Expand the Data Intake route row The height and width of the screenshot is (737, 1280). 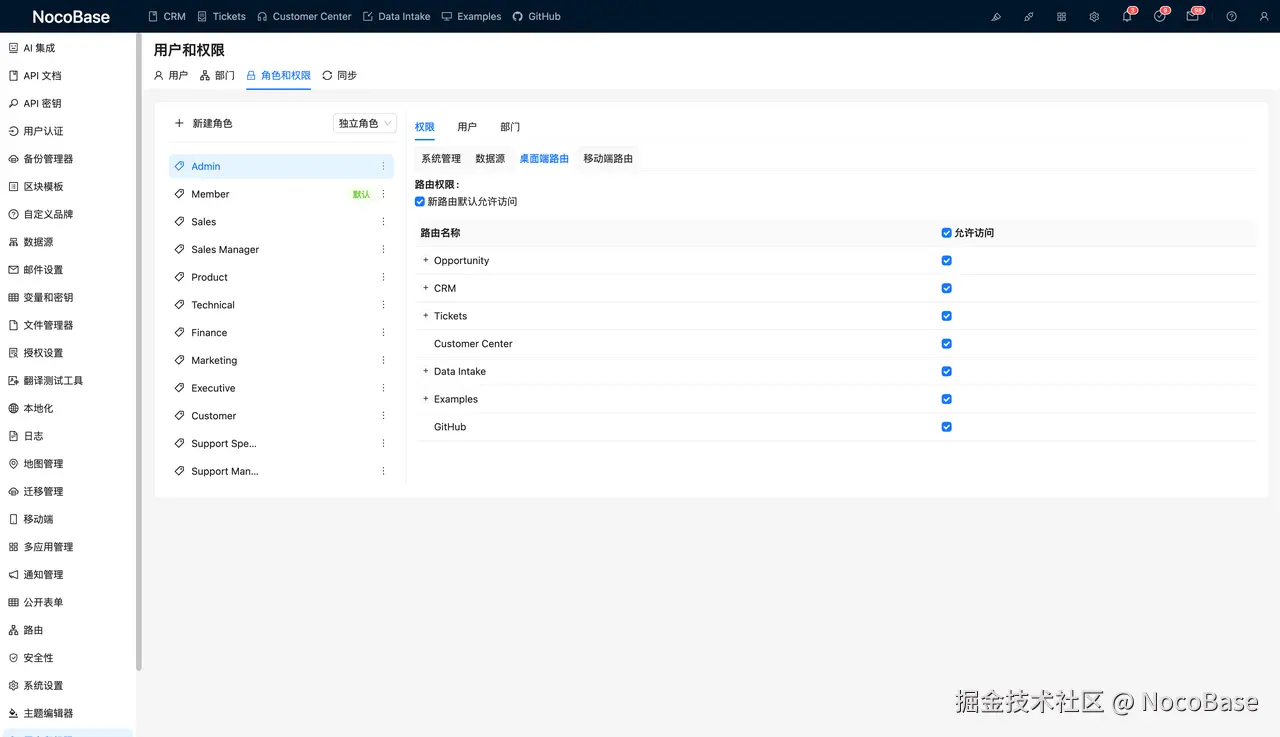(425, 371)
